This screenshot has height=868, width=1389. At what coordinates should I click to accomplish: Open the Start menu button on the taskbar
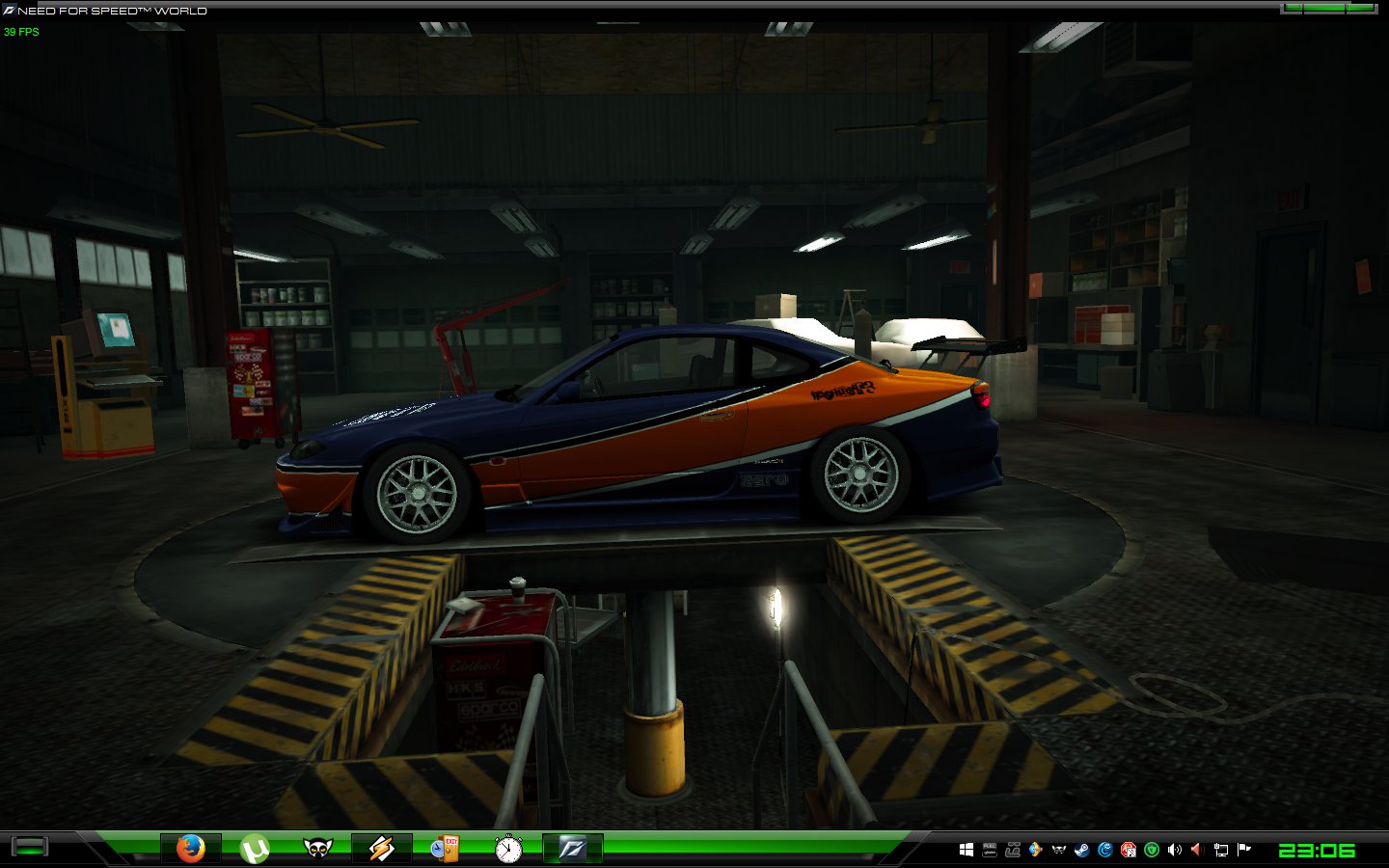pos(30,848)
